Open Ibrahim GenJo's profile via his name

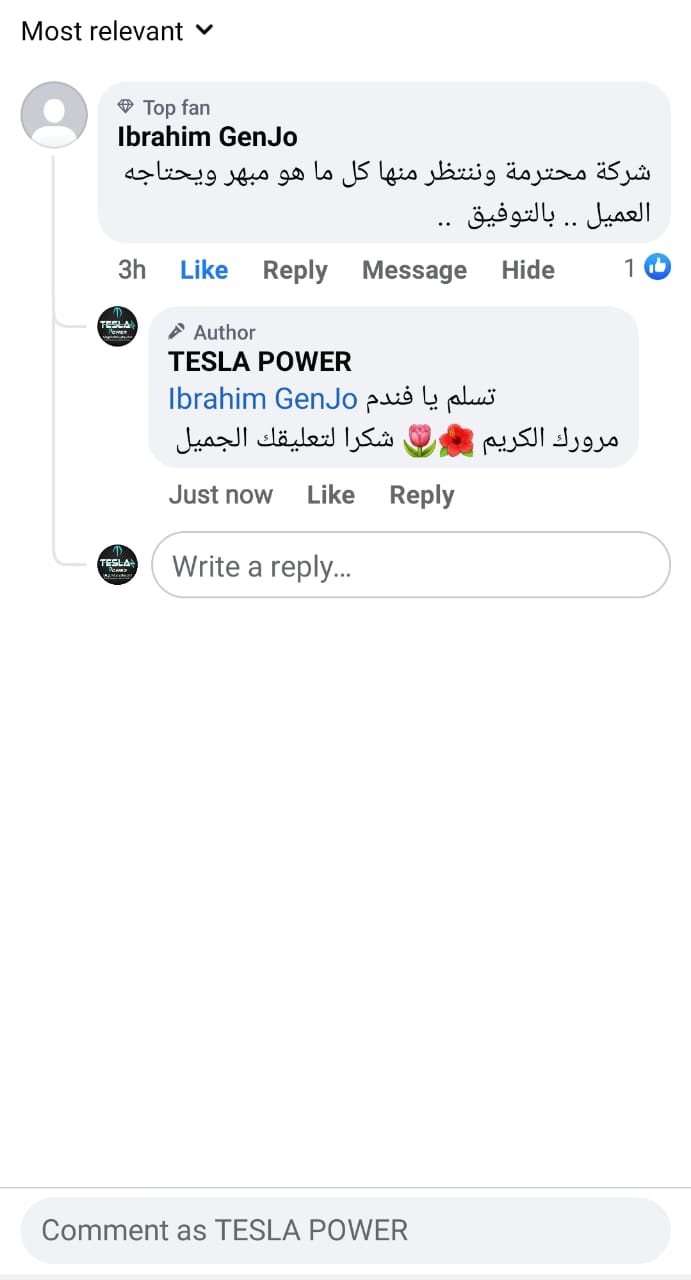point(206,136)
